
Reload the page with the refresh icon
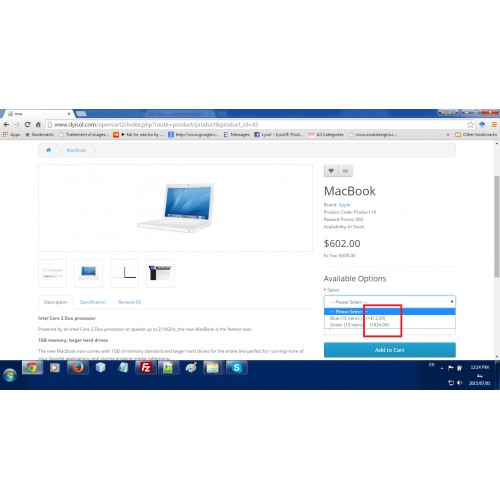coord(27,124)
